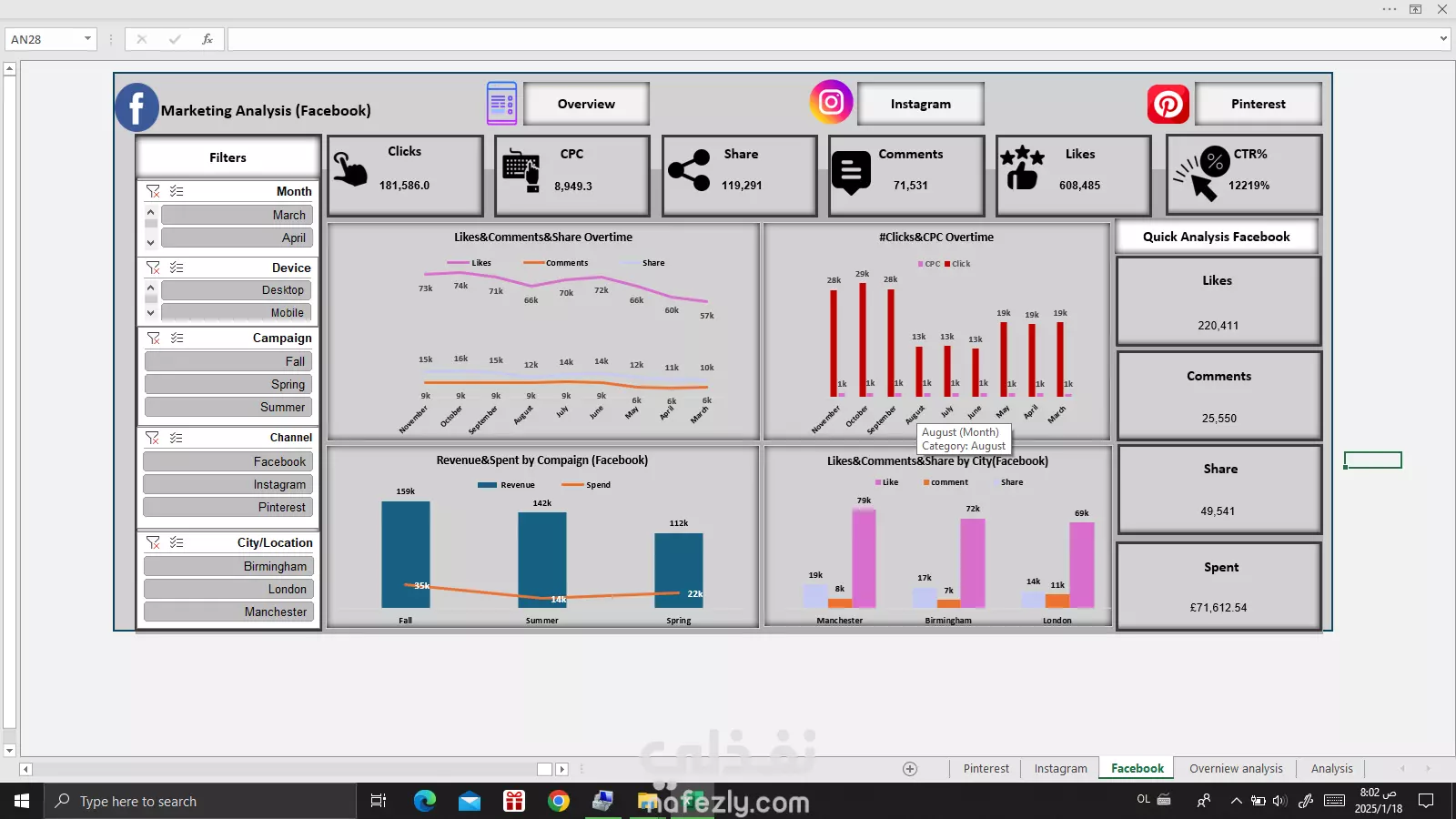Click the Name Box showing AN28
Viewport: 1456px width, 819px height.
(x=45, y=39)
